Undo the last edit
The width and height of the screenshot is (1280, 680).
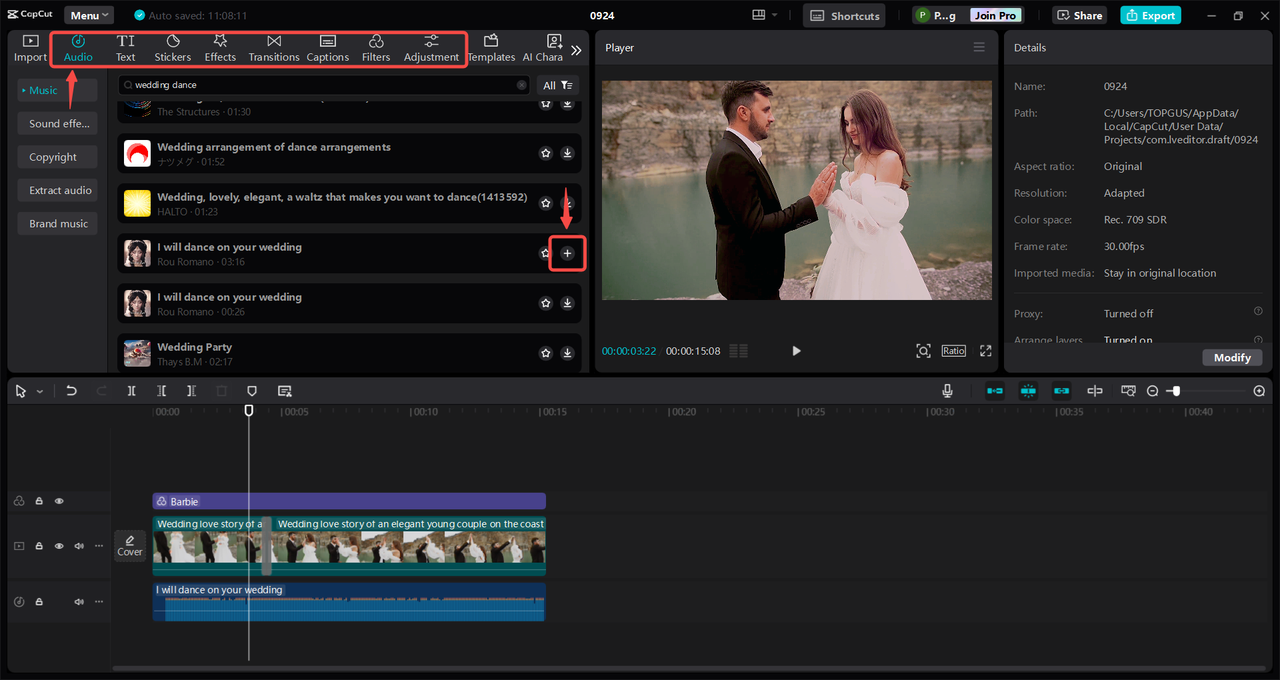pyautogui.click(x=71, y=391)
